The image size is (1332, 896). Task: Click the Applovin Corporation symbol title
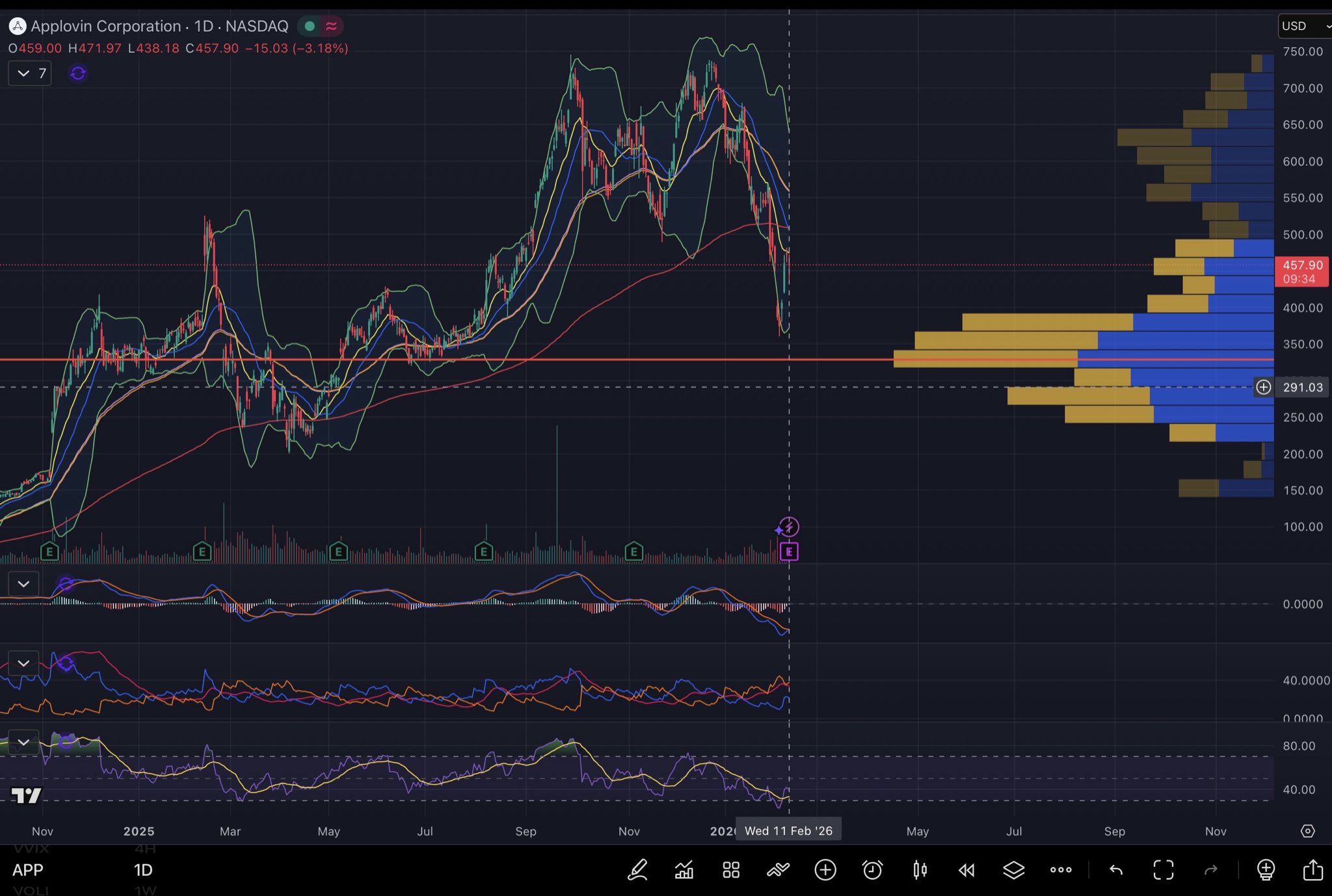pos(106,26)
